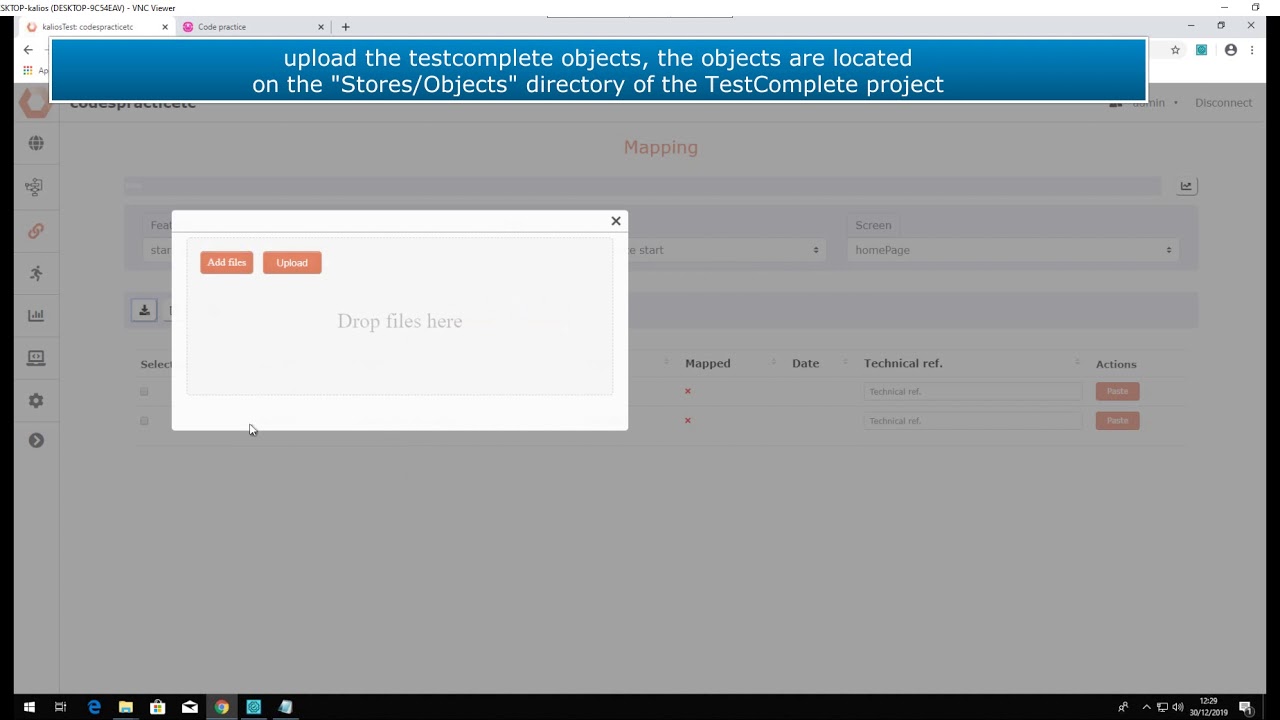This screenshot has width=1280, height=720.
Task: Tick the checkbox in the first table row
Action: pyautogui.click(x=144, y=391)
